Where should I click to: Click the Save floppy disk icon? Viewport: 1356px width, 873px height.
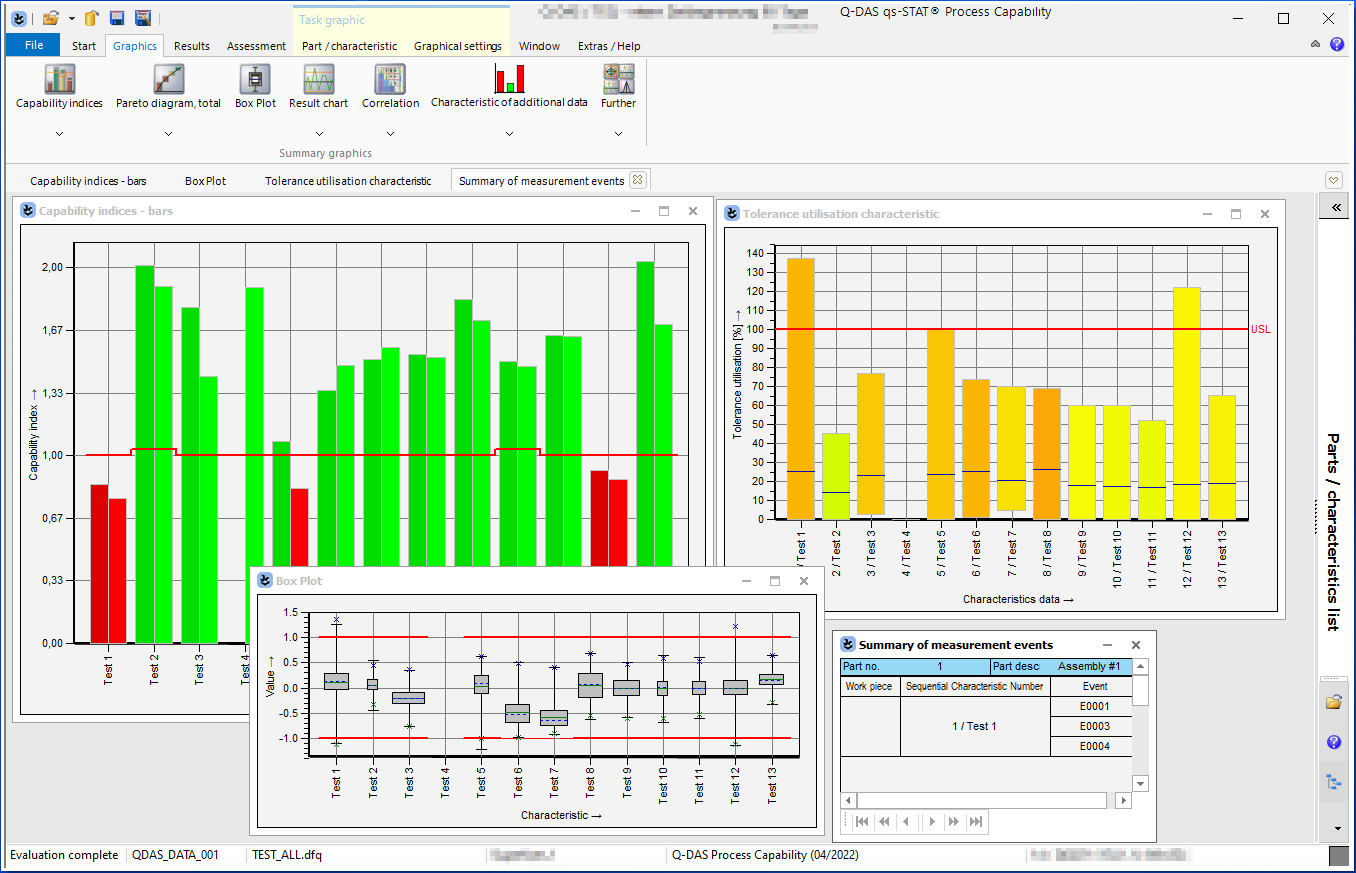(117, 18)
